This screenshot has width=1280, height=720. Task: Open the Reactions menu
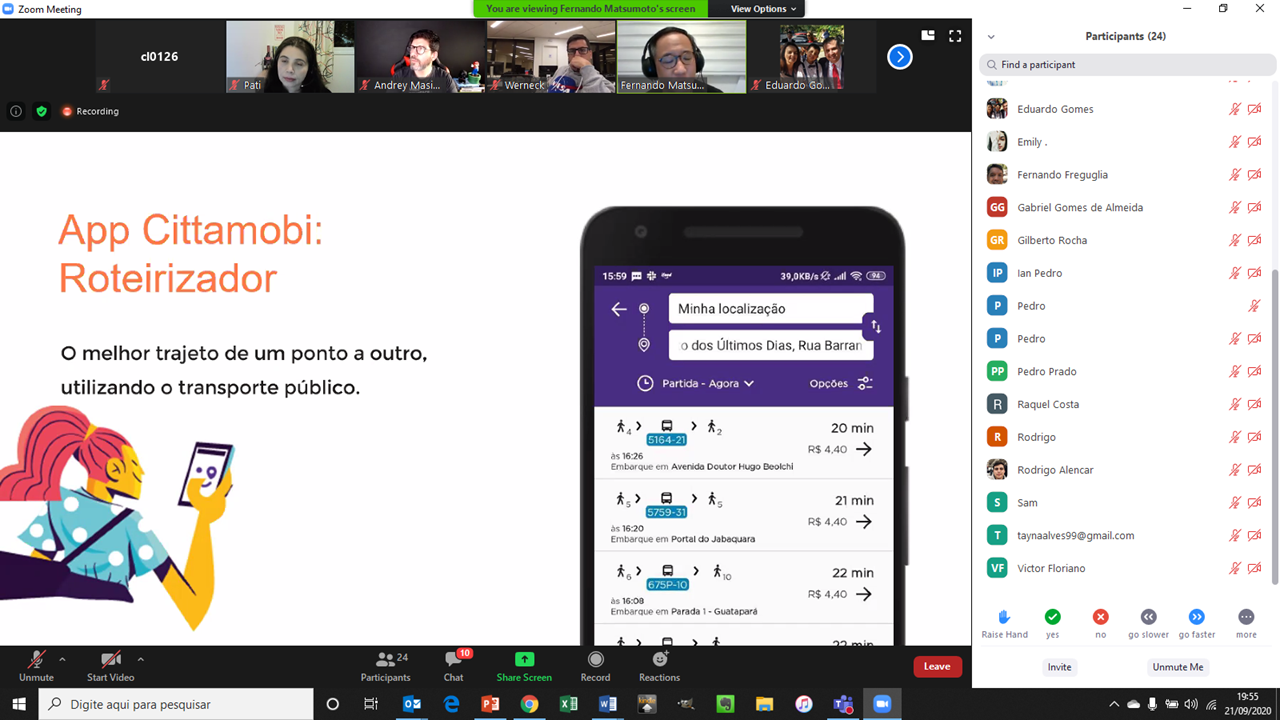pyautogui.click(x=659, y=665)
